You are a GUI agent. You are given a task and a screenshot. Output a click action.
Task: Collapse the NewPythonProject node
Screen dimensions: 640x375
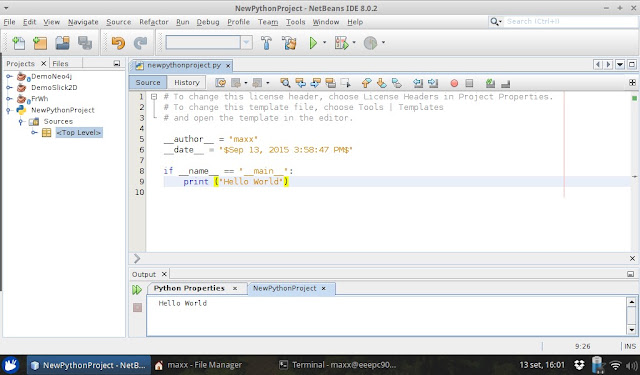point(9,110)
